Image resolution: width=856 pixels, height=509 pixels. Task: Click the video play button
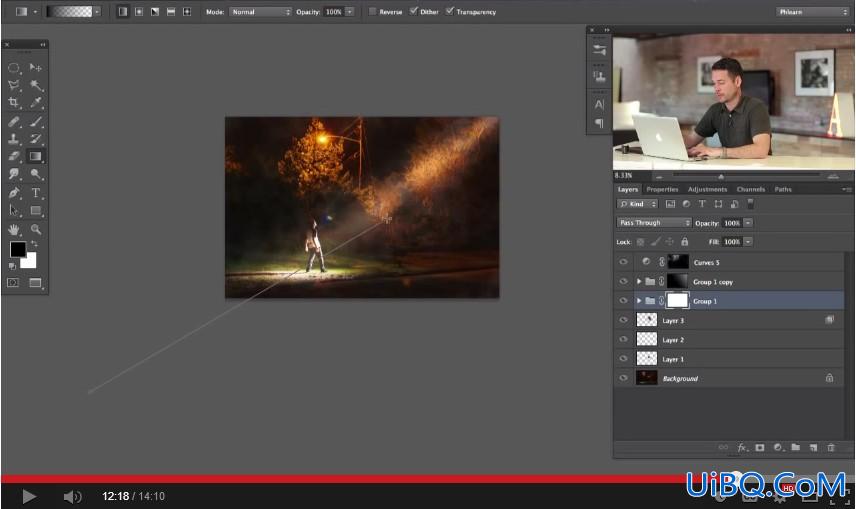click(x=29, y=496)
